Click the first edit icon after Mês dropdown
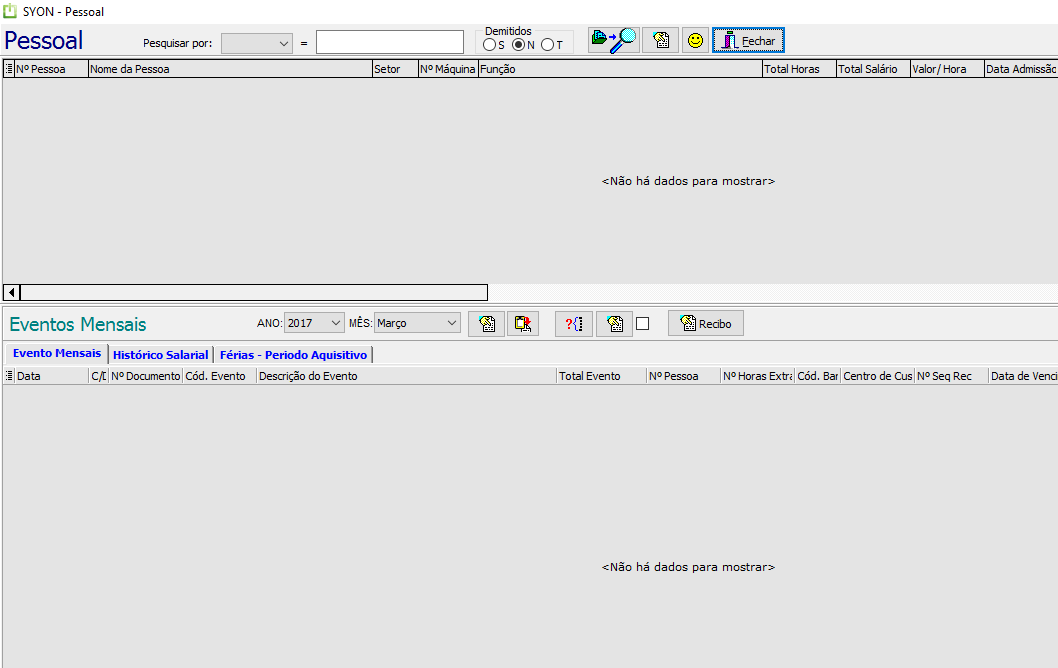 (486, 324)
